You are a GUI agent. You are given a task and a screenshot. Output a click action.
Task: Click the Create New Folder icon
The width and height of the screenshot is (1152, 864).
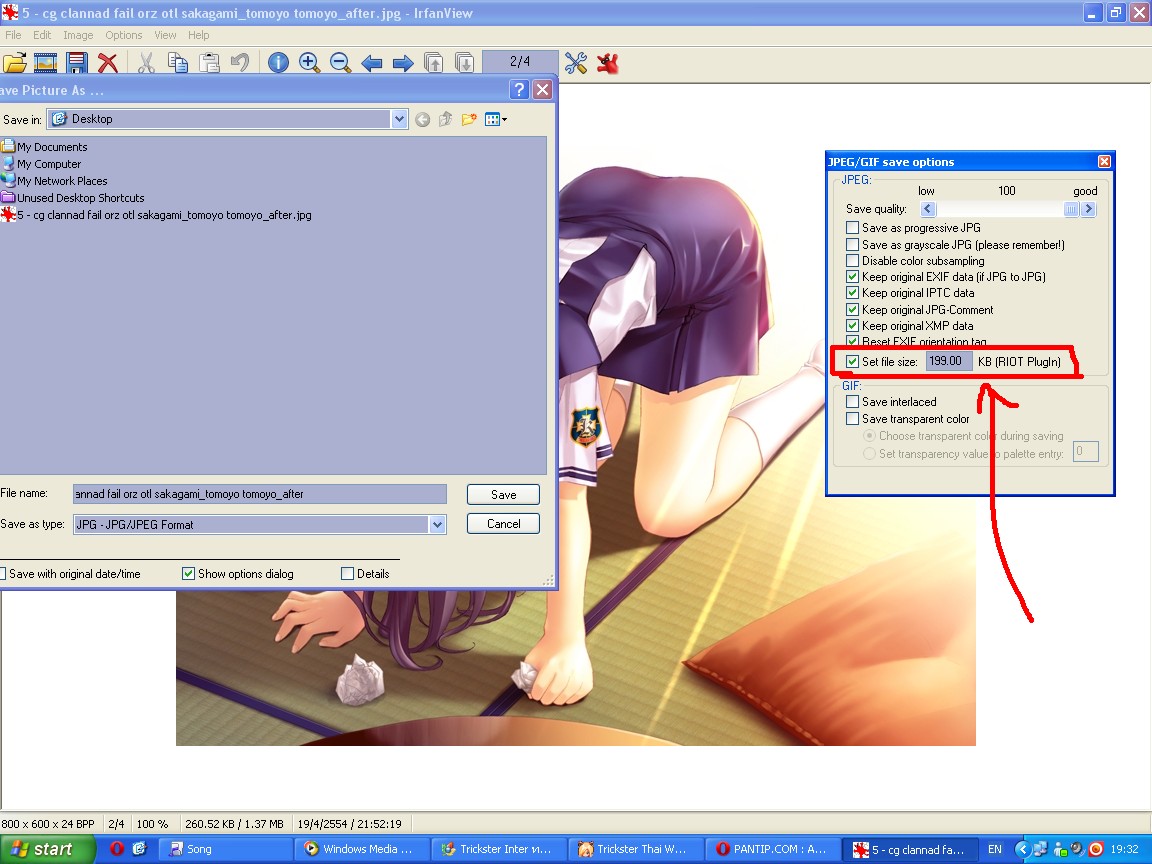point(469,120)
